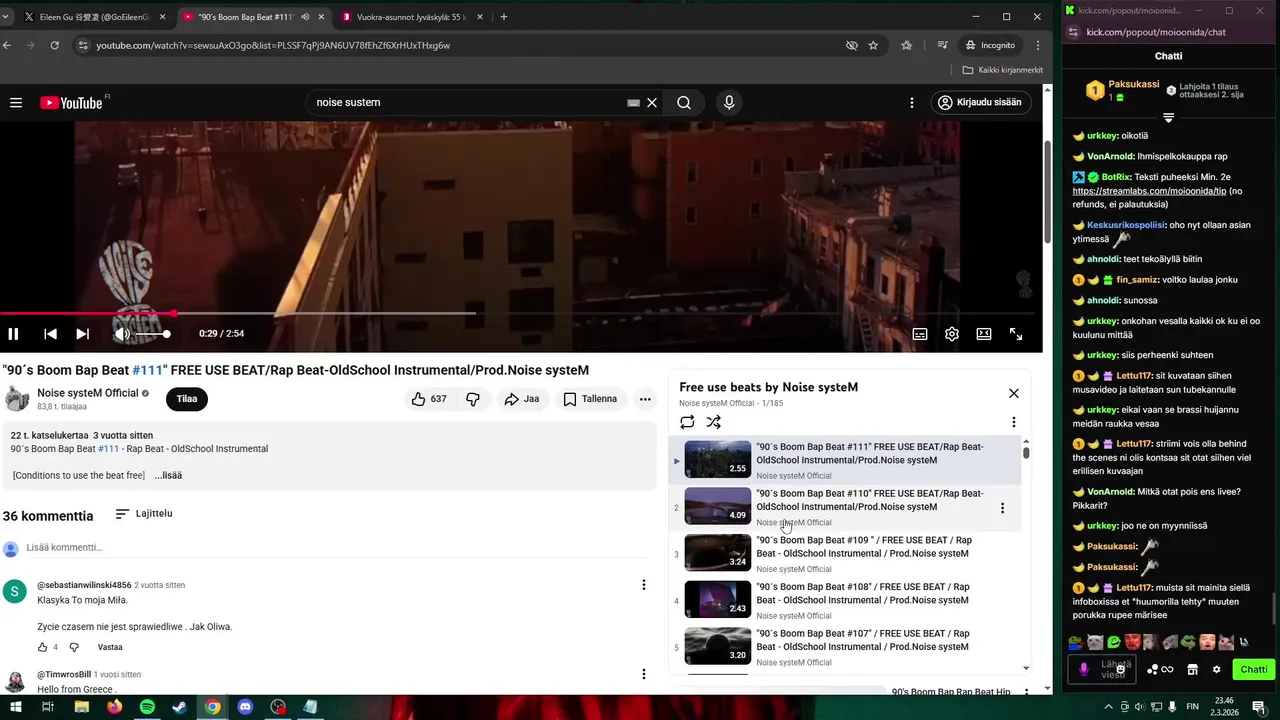Switch to theater mode view

(x=984, y=334)
